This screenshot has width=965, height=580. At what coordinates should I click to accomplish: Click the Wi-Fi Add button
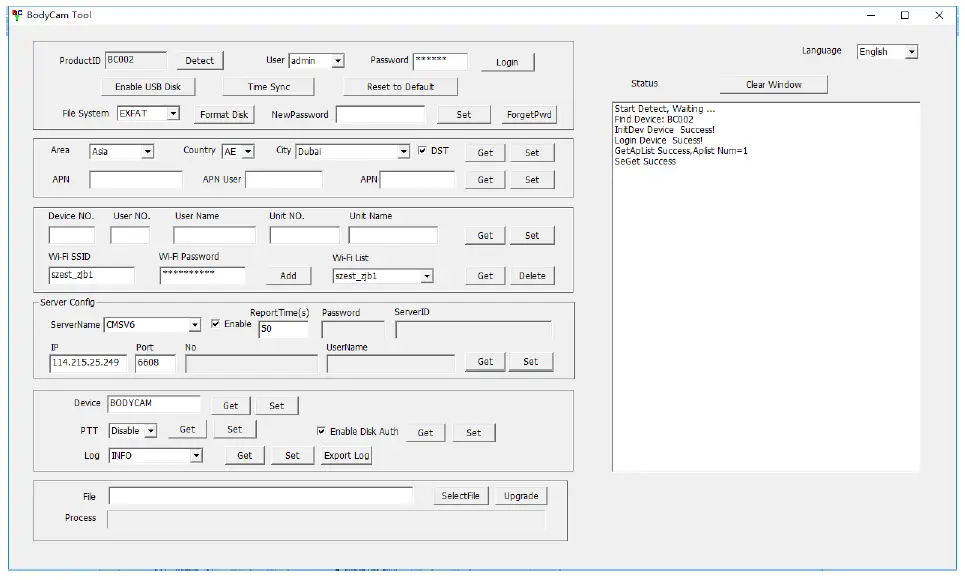pyautogui.click(x=288, y=276)
